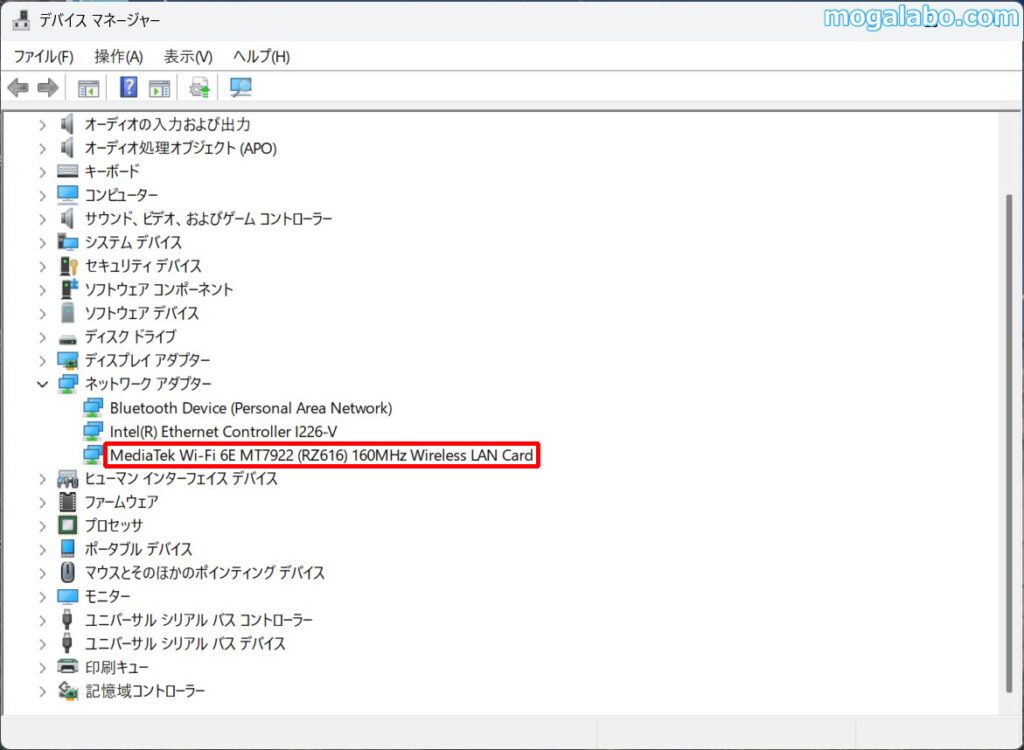This screenshot has height=750, width=1024.
Task: Click the Update driver toolbar icon
Action: click(x=200, y=87)
